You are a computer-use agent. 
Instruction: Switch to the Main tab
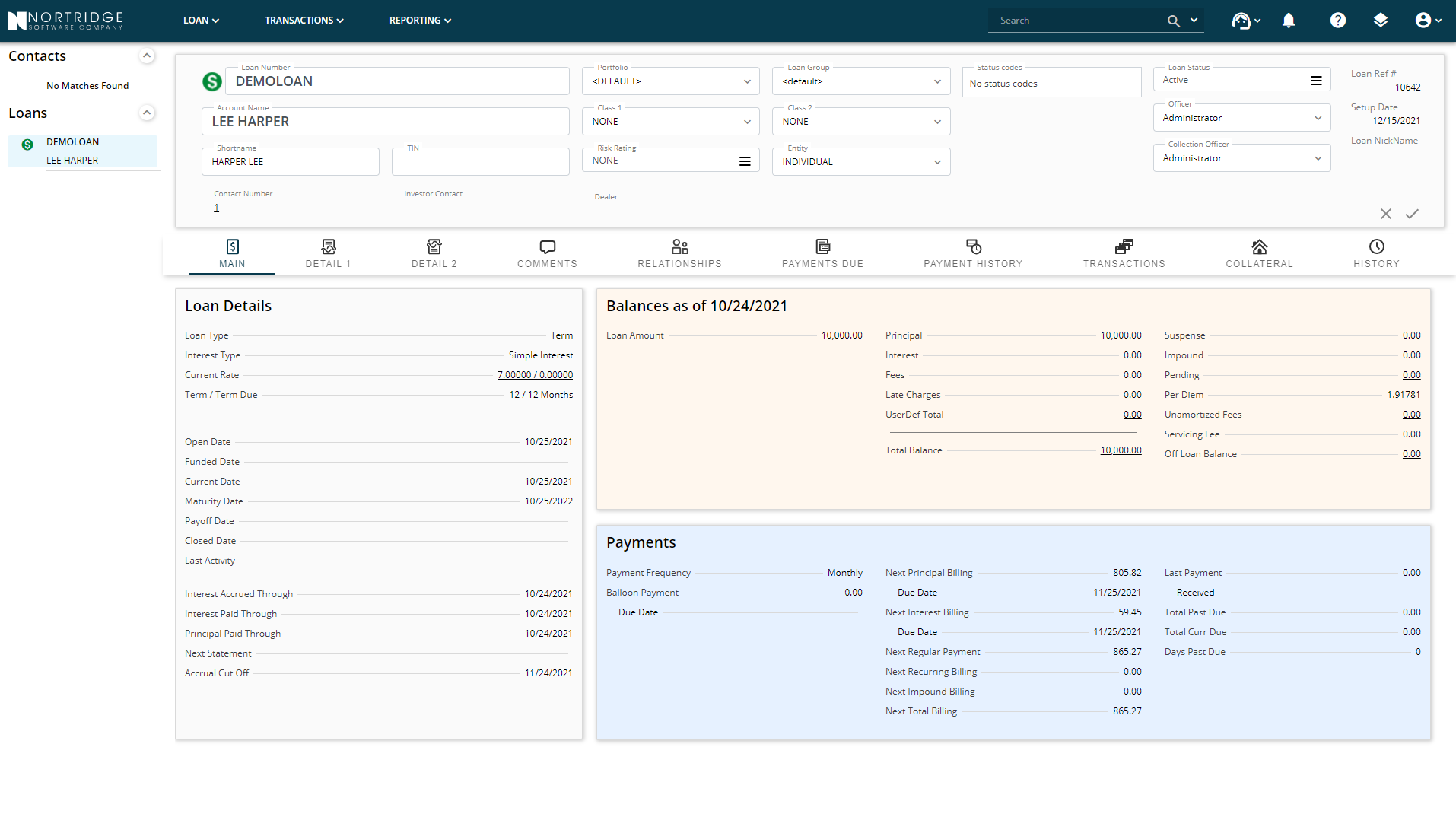pyautogui.click(x=232, y=254)
